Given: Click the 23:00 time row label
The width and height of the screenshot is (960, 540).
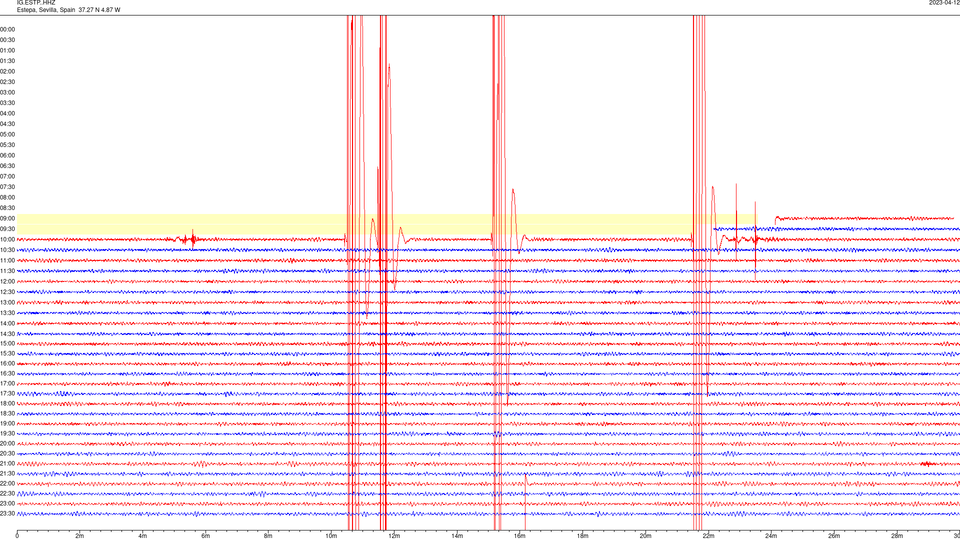Looking at the screenshot, I should pyautogui.click(x=7, y=503).
